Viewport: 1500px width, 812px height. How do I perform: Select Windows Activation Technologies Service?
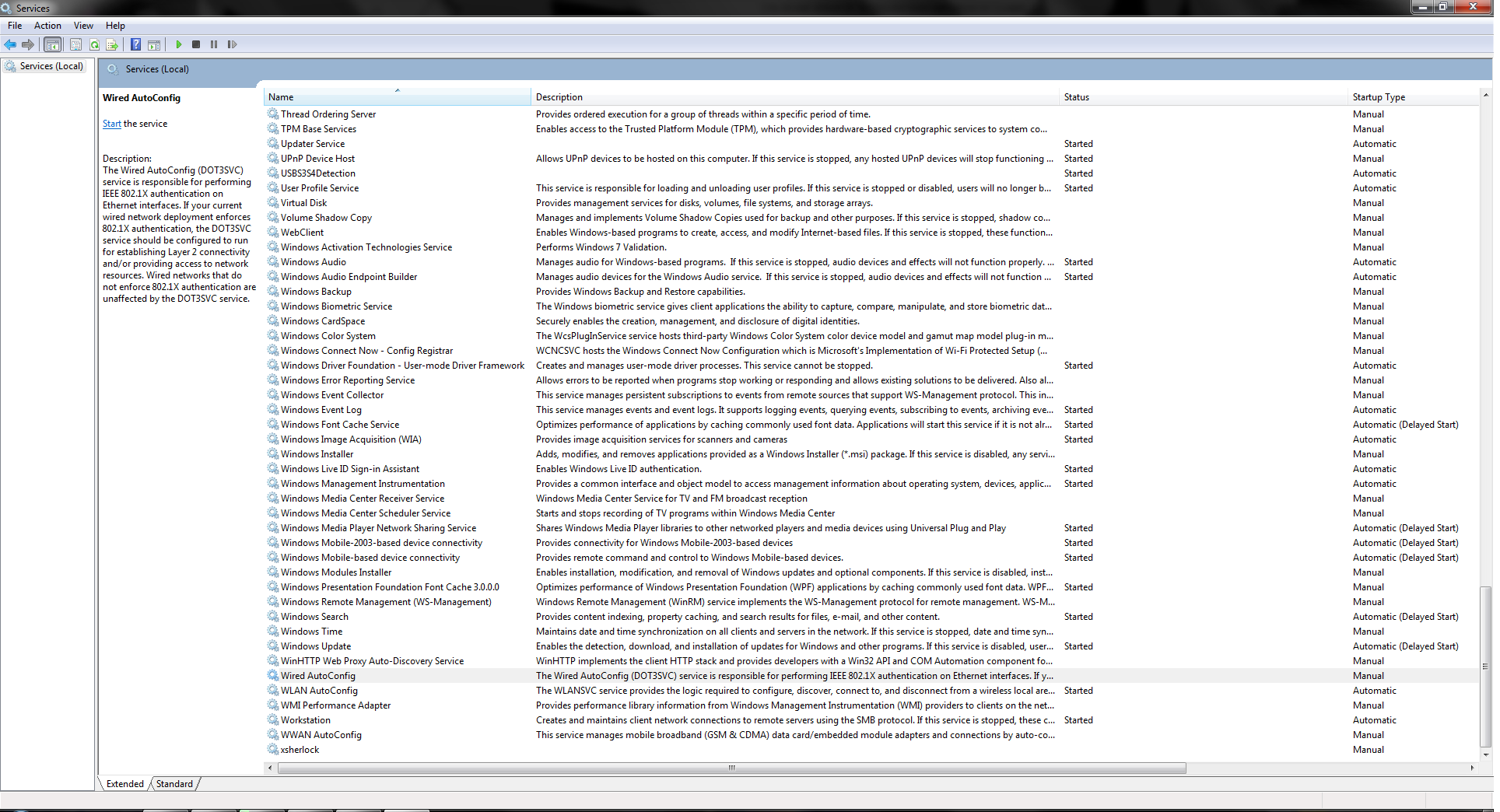[x=871, y=247]
